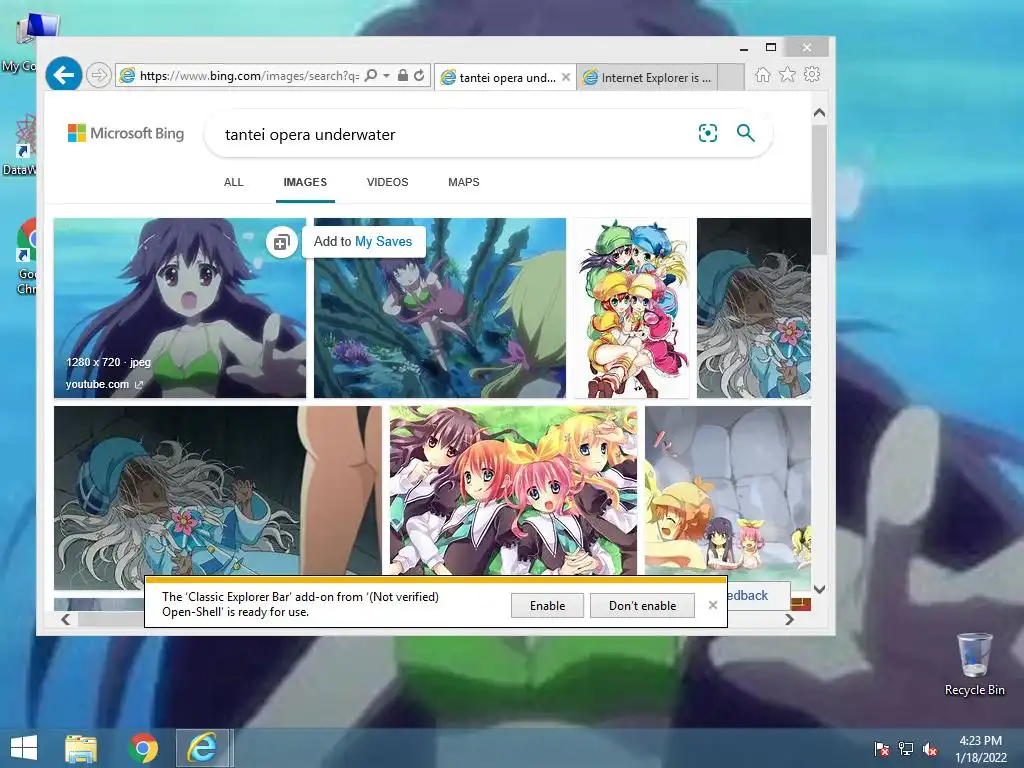The height and width of the screenshot is (768, 1024).
Task: Open the hot spring bath scene thumbnail
Action: pyautogui.click(x=728, y=490)
